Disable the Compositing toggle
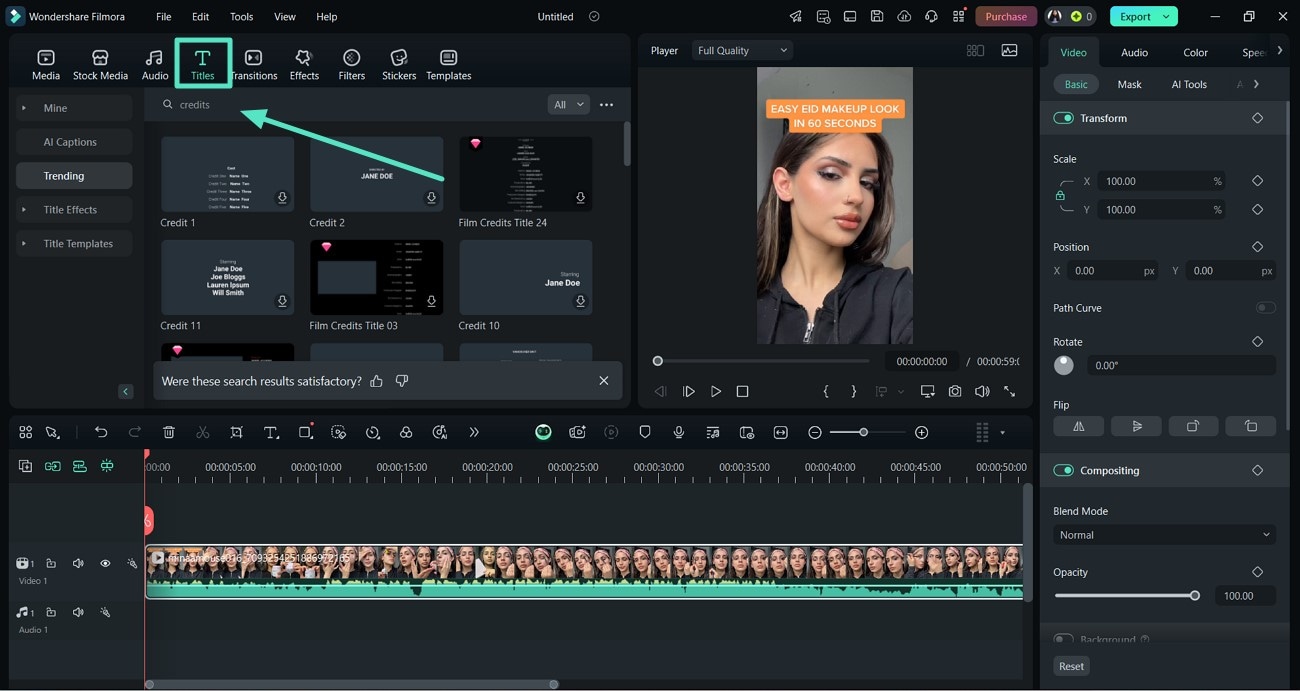The height and width of the screenshot is (691, 1300). 1063,470
